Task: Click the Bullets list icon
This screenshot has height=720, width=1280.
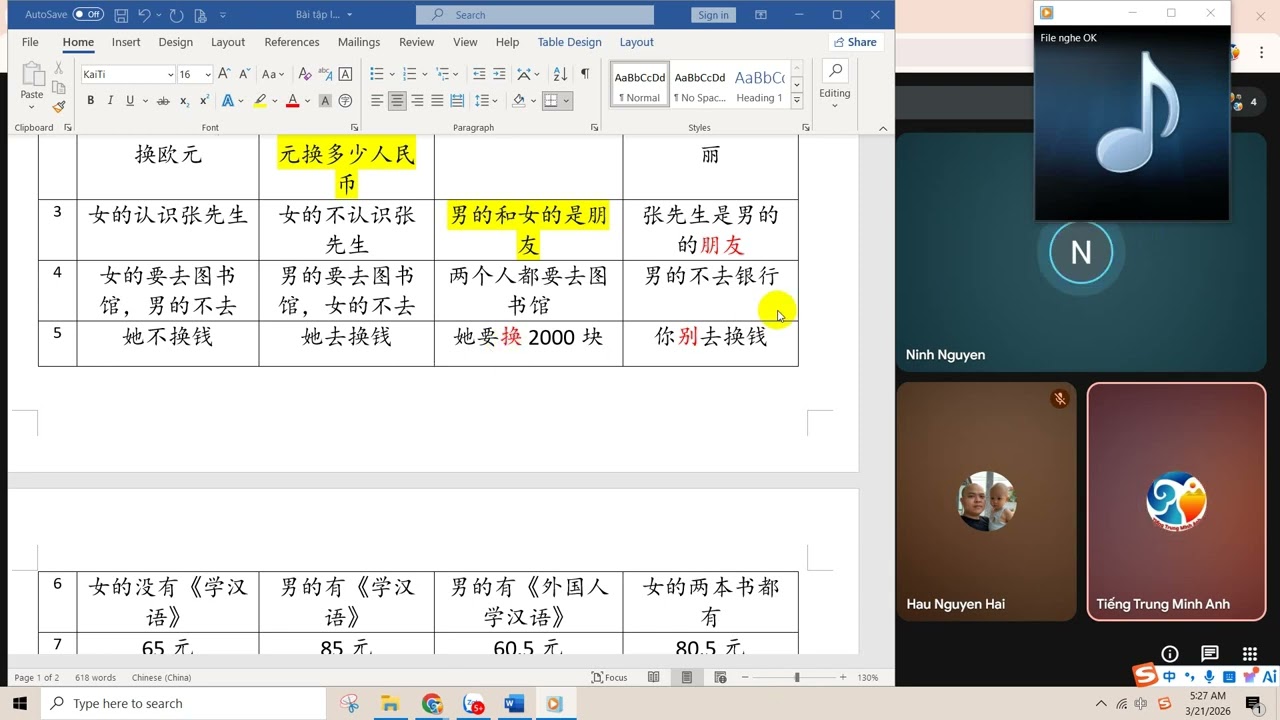Action: pos(376,74)
